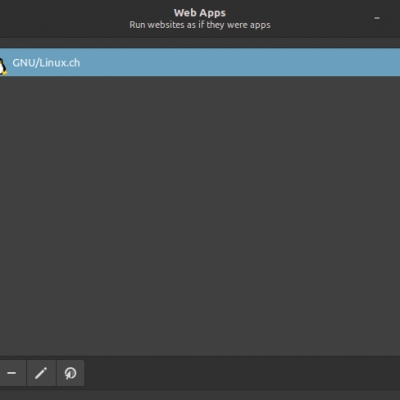Minimize the Web Apps window
Viewport: 400px width, 400px height.
point(377,18)
